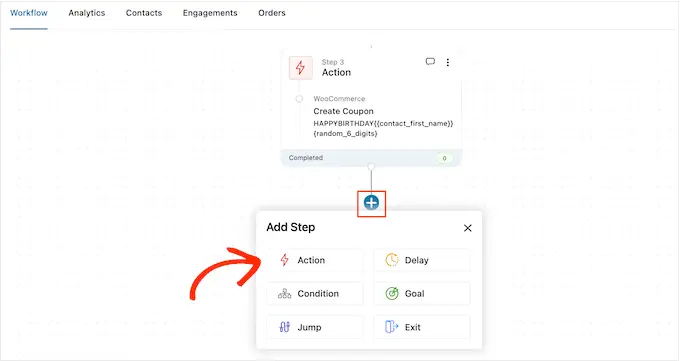
Task: Choose Exit in Add Step
Action: (422, 327)
